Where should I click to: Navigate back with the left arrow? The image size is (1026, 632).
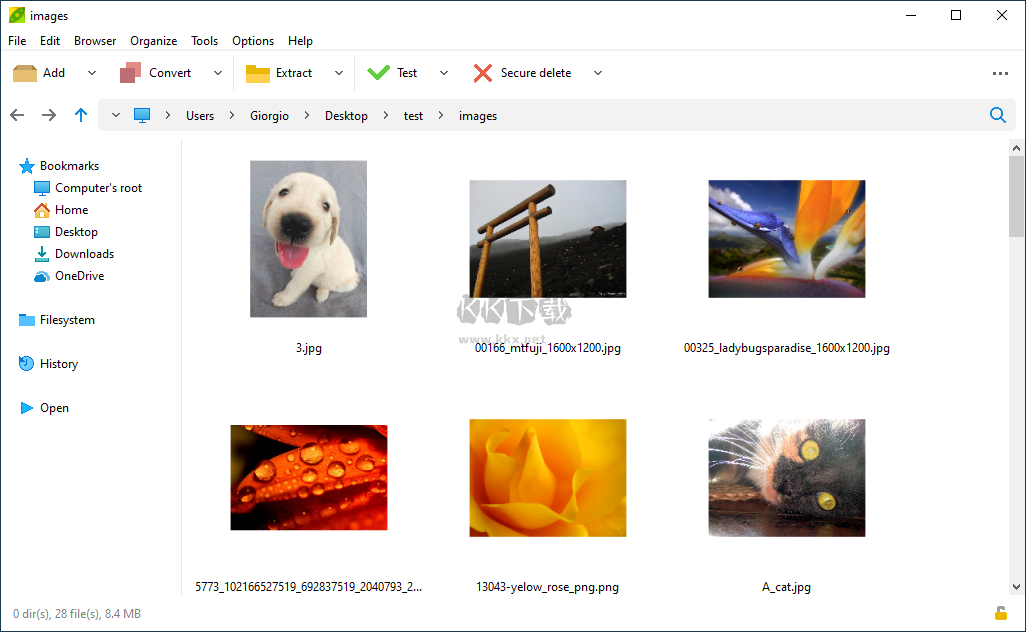(17, 116)
